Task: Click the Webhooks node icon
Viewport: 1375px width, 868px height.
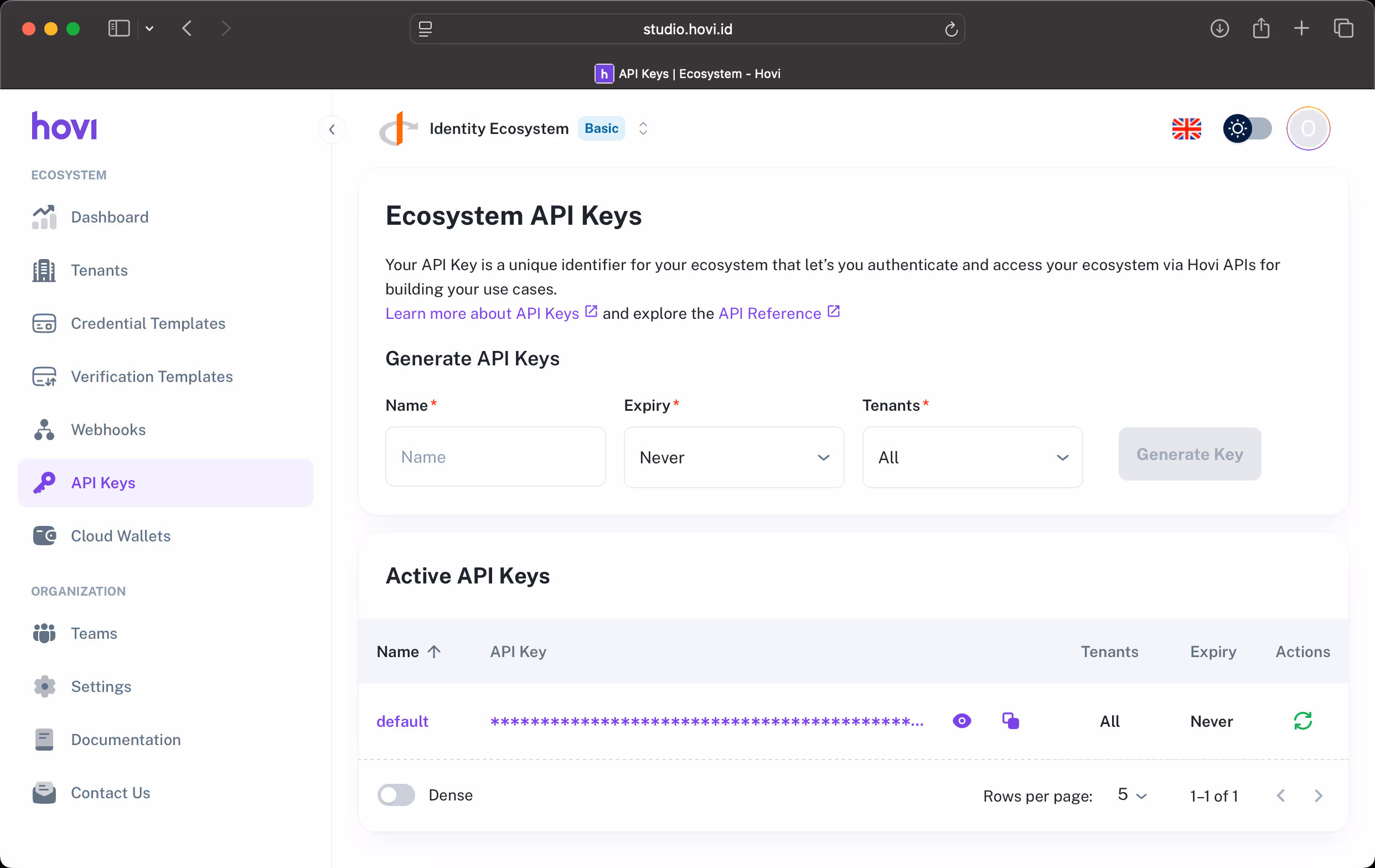Action: click(x=44, y=430)
